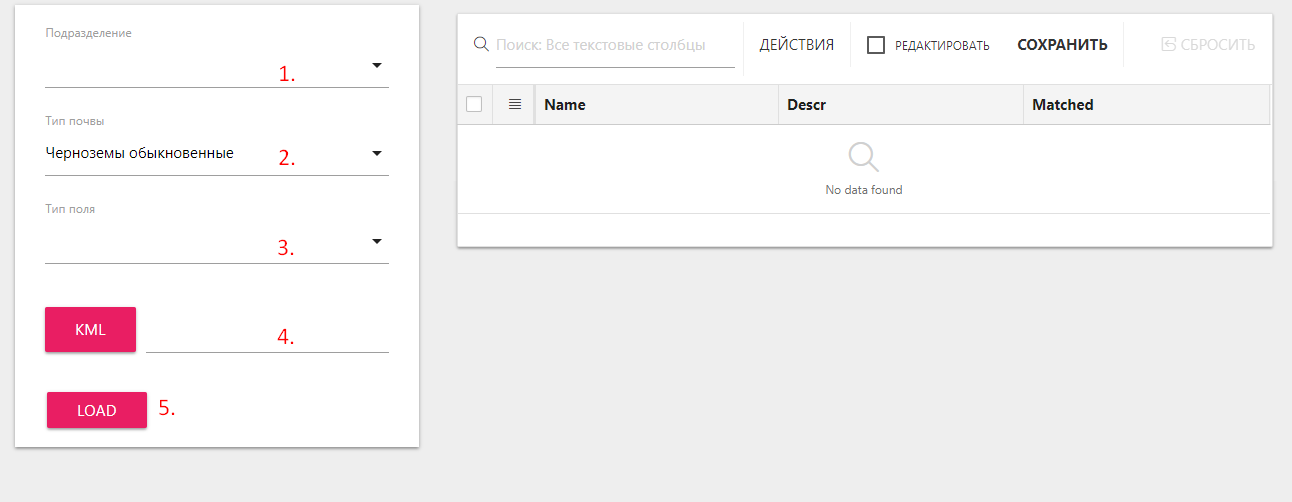This screenshot has width=1292, height=502.
Task: Sort by the Name column header
Action: click(565, 105)
